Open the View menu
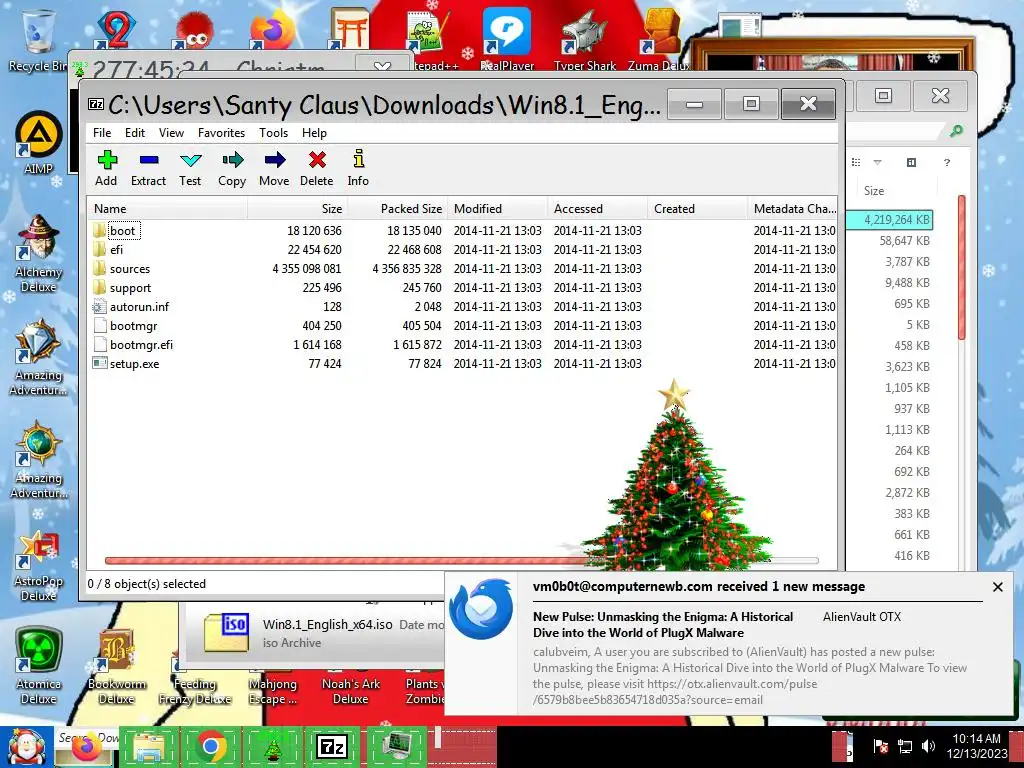Viewport: 1024px width, 768px height. tap(171, 133)
